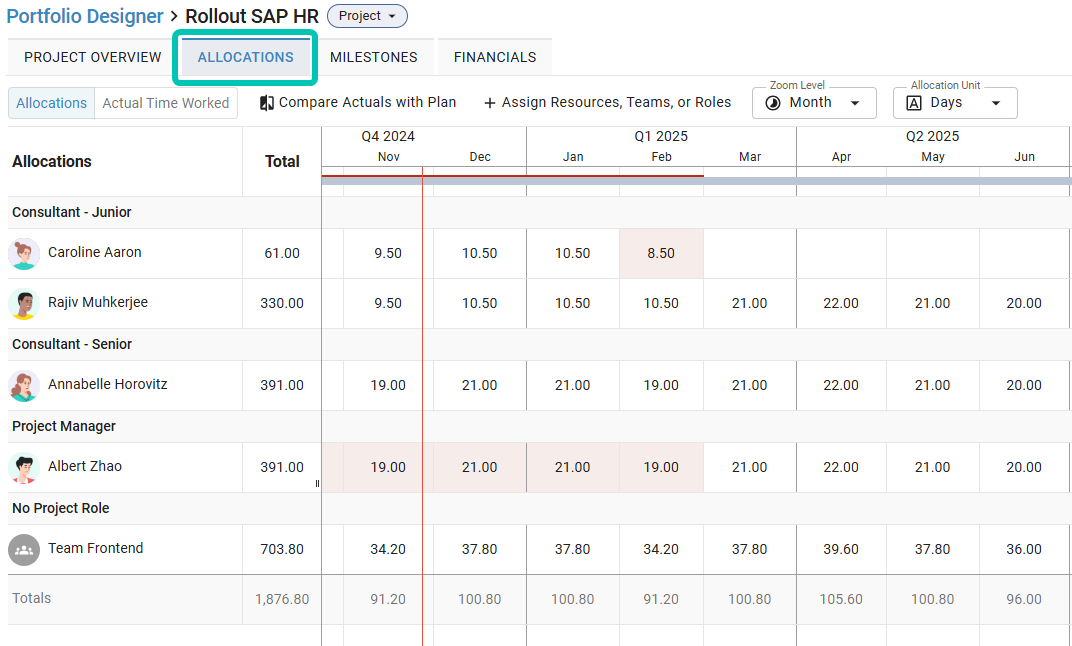Click Caroline Aaron's February cell 8.50
Image resolution: width=1072 pixels, height=646 pixels.
661,254
